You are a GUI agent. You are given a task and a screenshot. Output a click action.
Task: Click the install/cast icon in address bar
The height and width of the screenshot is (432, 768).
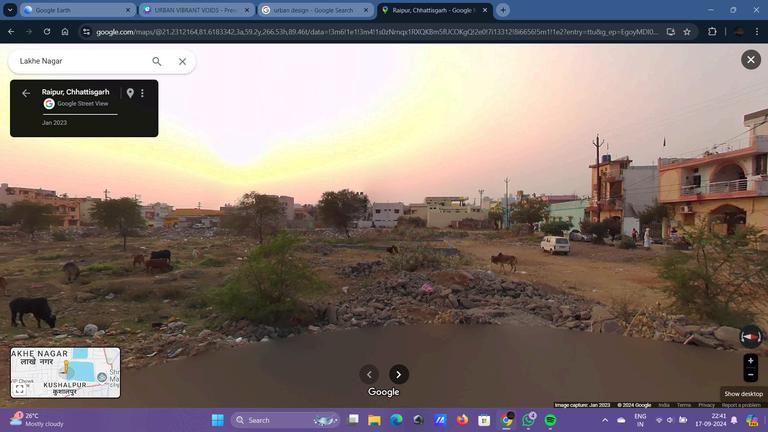(x=671, y=32)
